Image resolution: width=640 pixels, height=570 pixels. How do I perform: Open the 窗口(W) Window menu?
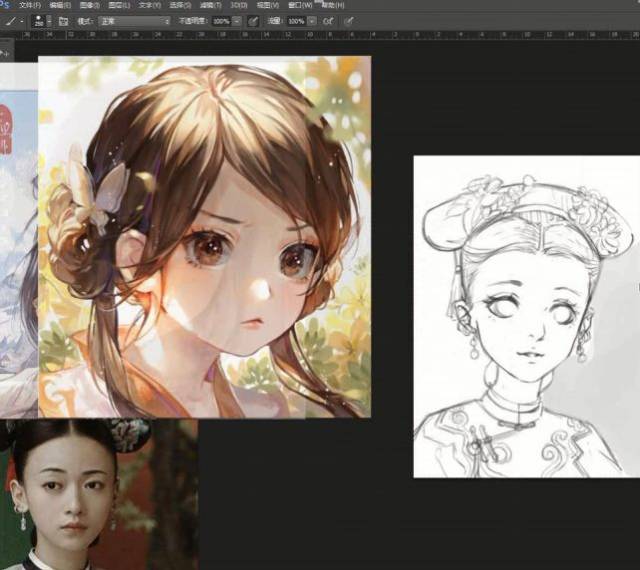[300, 5]
